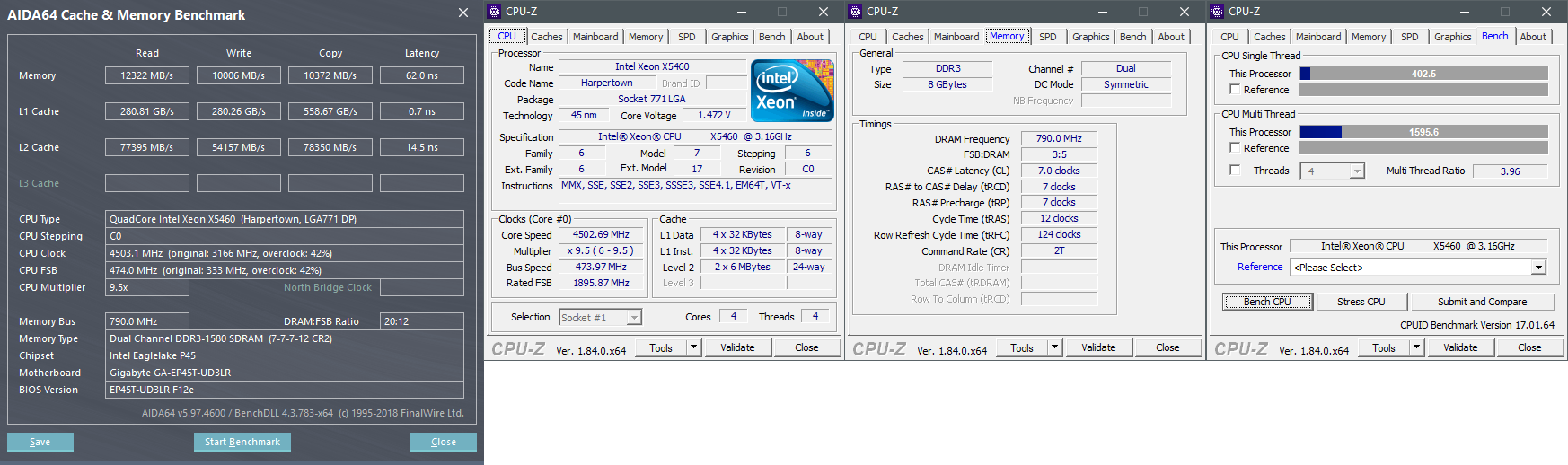1568x465 pixels.
Task: Click the Core Speed 4502.69 MHz value
Action: point(601,234)
